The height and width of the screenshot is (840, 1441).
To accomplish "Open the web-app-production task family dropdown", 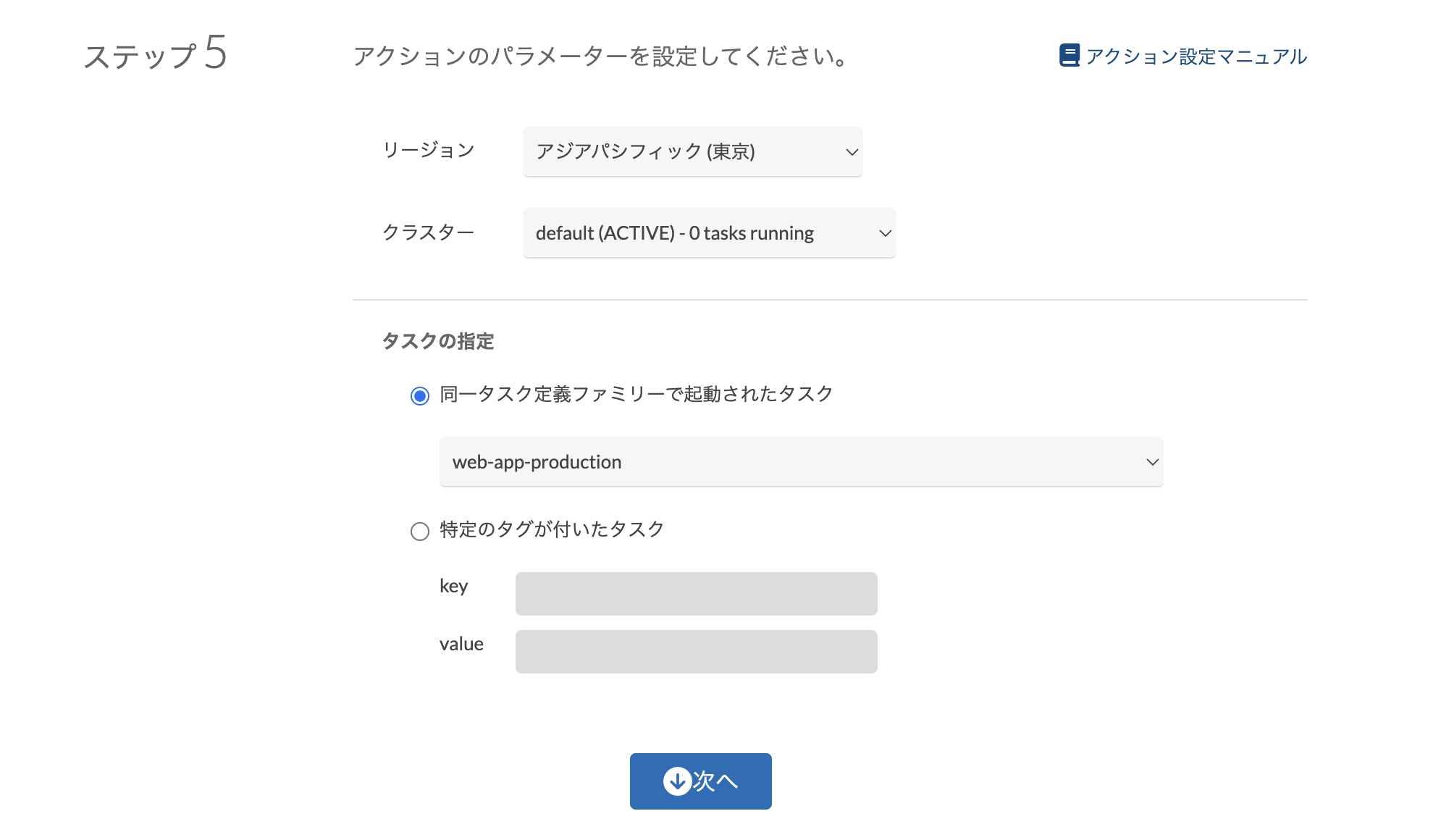I will pos(801,462).
